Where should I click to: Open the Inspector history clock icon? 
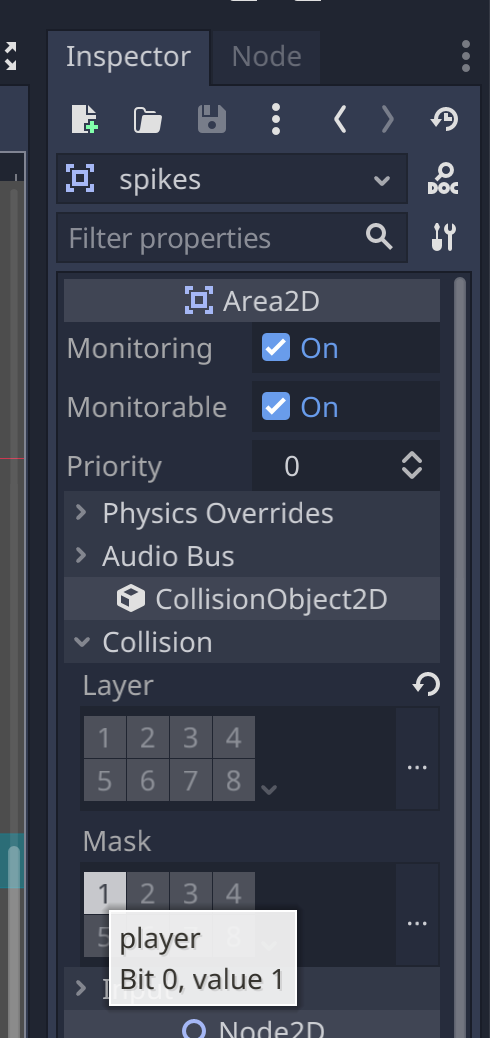coord(444,120)
